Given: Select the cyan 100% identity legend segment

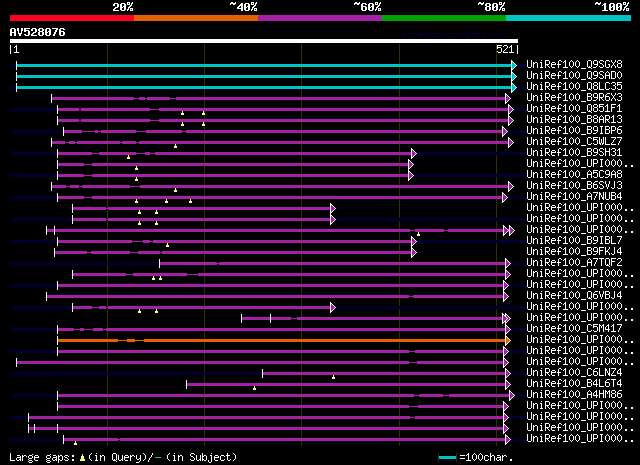Looking at the screenshot, I should pyautogui.click(x=569, y=18).
